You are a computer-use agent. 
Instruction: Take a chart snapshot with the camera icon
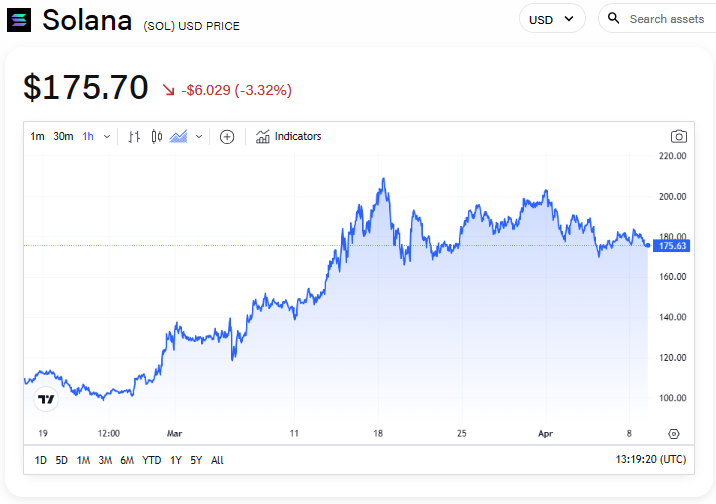coord(679,137)
